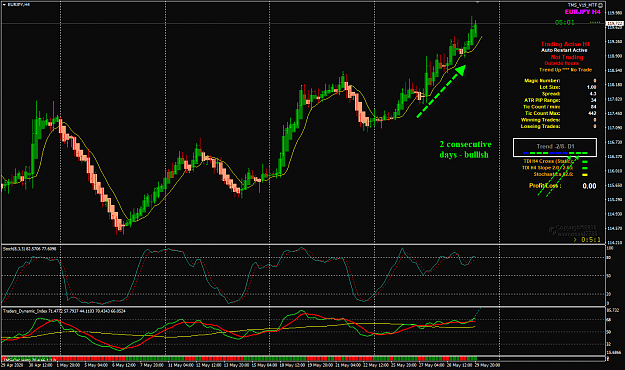Click the green 05:01 candle timer

coord(564,22)
